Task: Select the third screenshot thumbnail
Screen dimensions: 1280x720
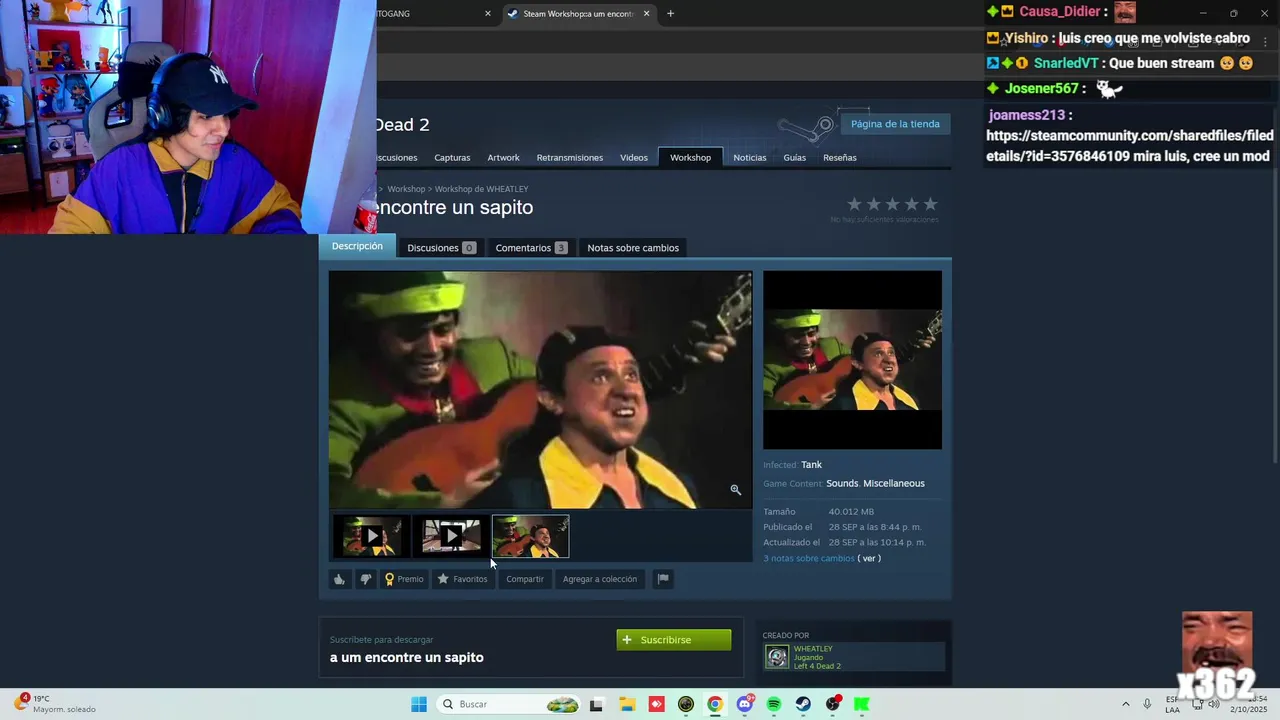Action: (x=531, y=536)
